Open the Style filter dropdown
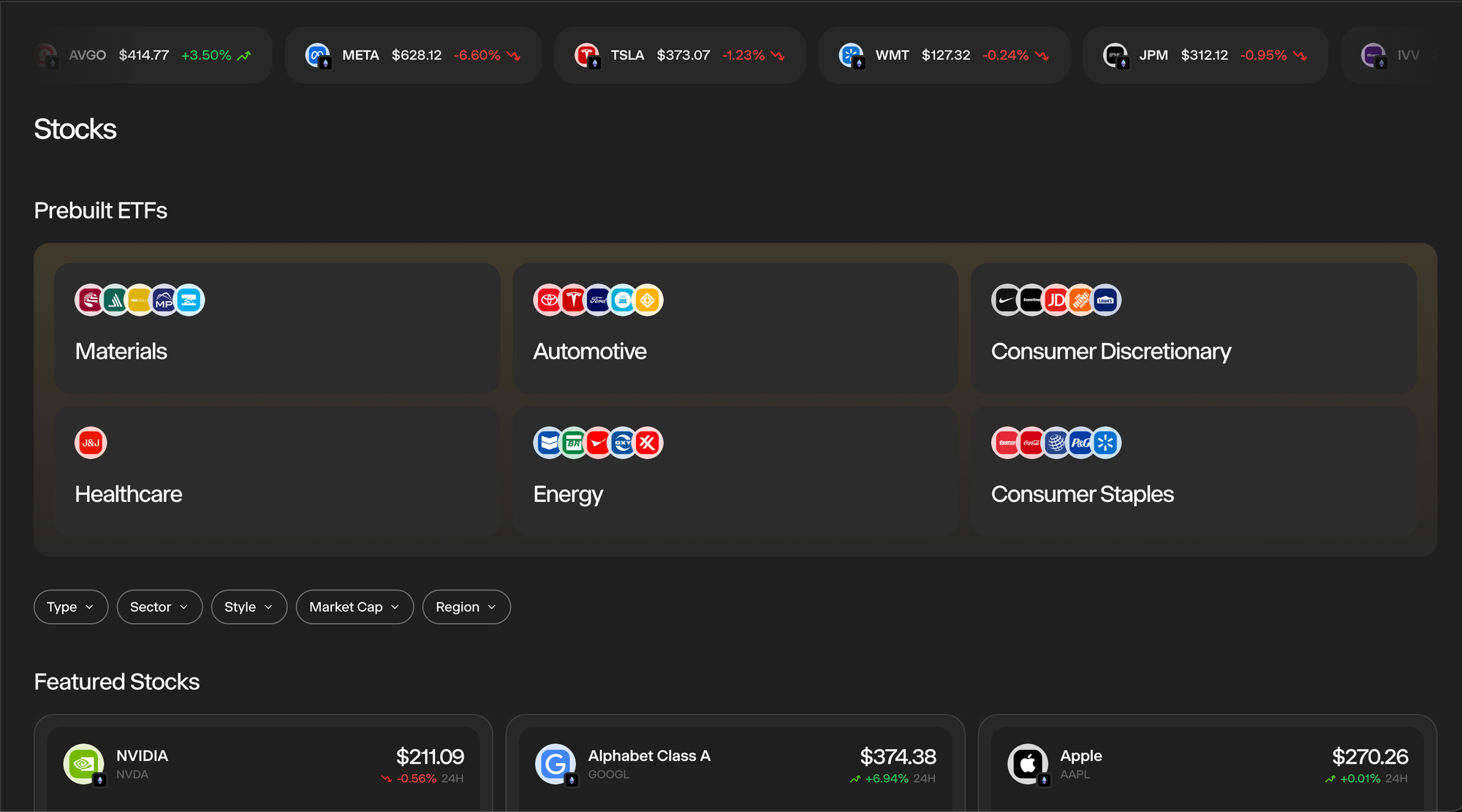Viewport: 1462px width, 812px height. click(x=249, y=607)
